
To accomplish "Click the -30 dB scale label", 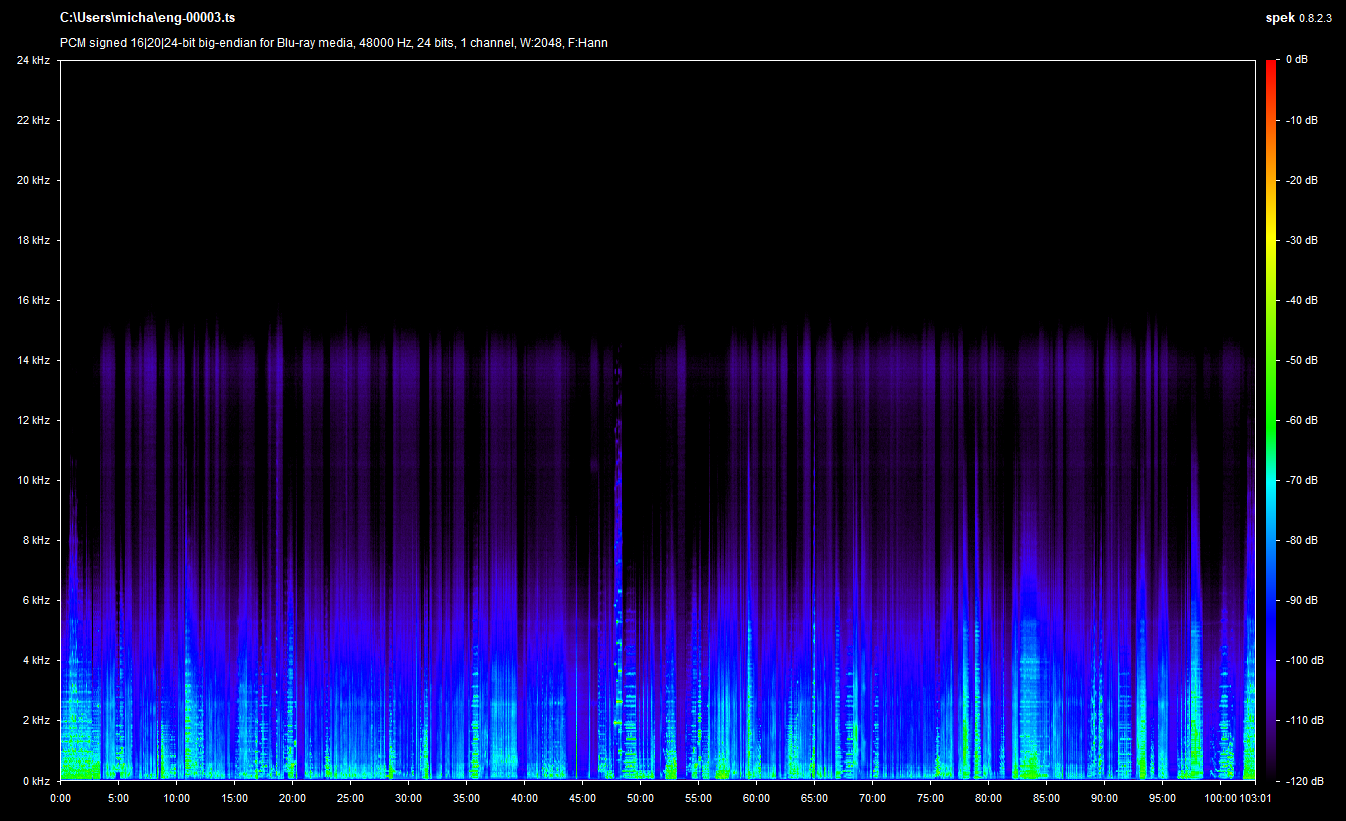I will coord(1301,240).
